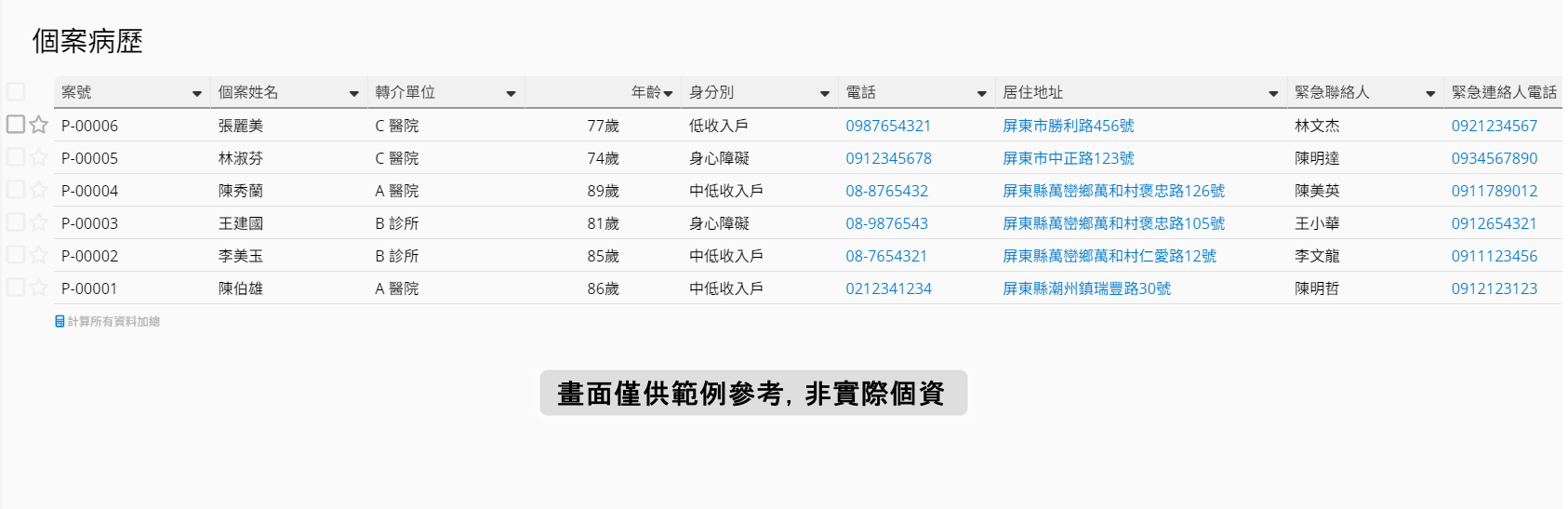
Task: Star the P-00004 record
Action: (x=38, y=190)
